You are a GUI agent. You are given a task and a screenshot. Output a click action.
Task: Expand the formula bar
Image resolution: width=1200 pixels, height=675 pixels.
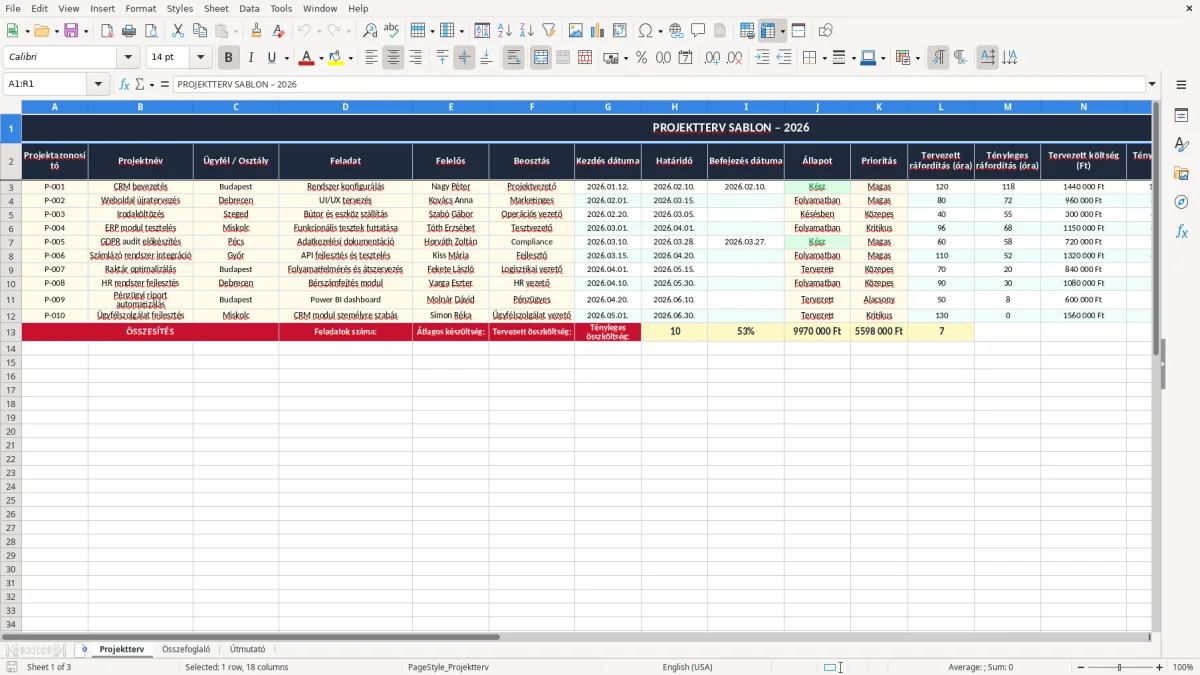tap(1152, 84)
